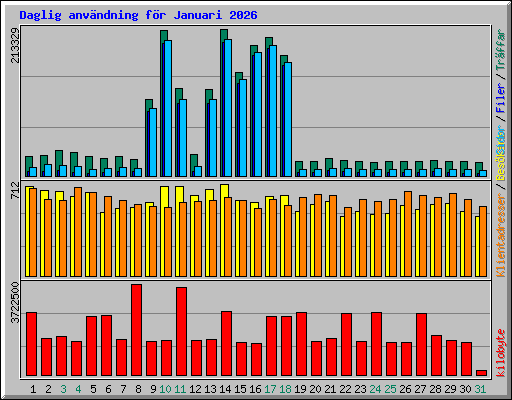Click the red kilobyte bar for day 24
512x400 pixels.
(376, 344)
